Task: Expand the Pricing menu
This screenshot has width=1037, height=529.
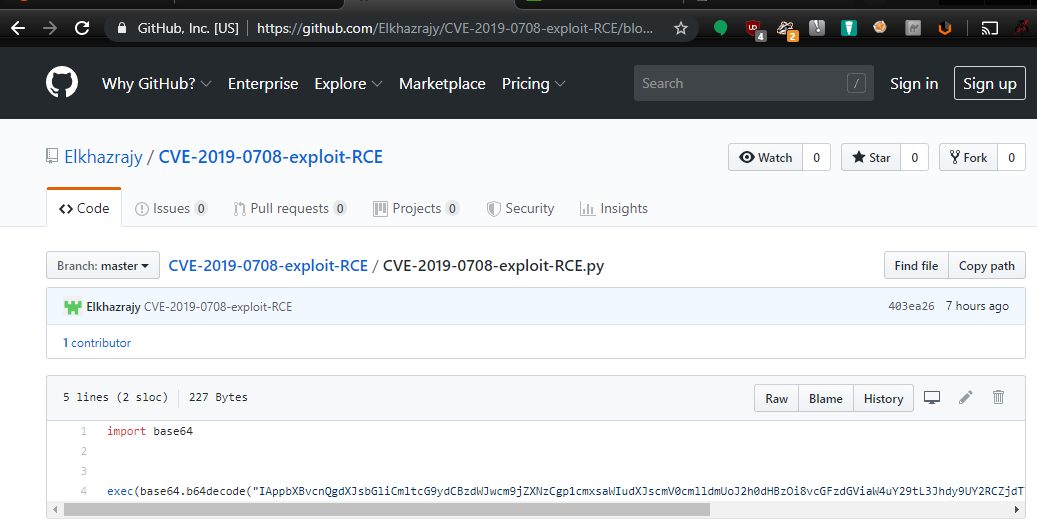Action: [x=533, y=84]
